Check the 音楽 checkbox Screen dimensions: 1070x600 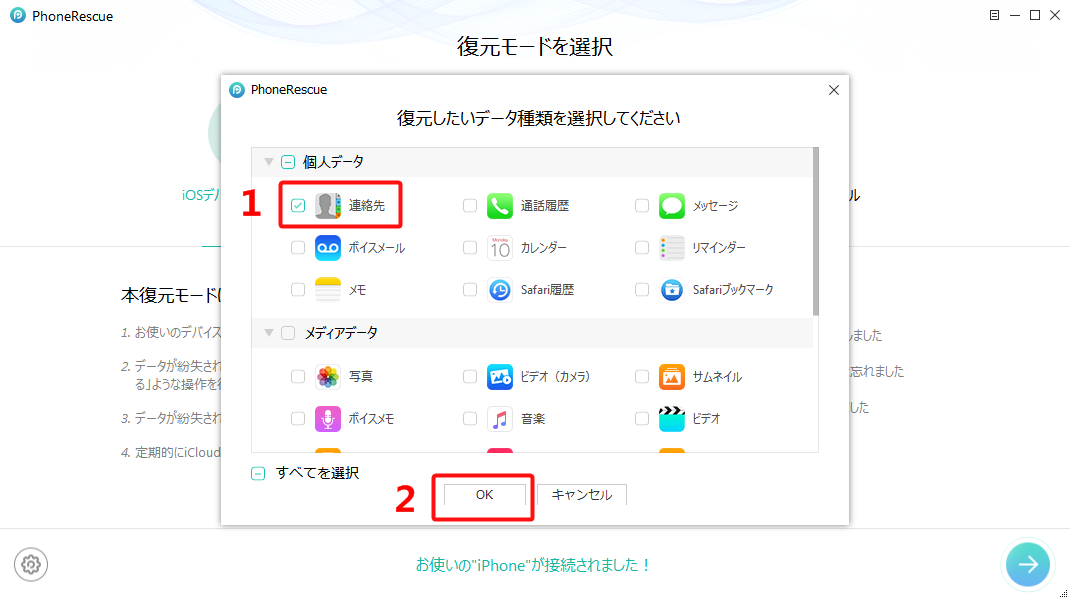click(x=469, y=418)
